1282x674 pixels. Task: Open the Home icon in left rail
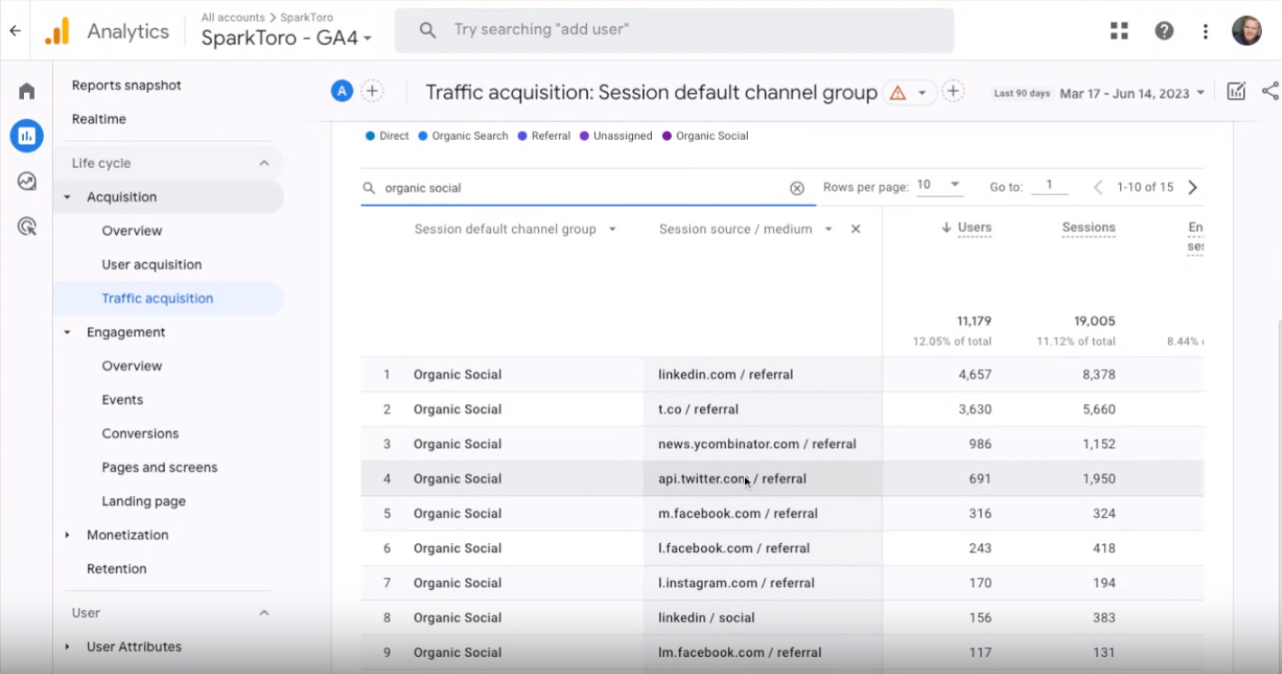click(x=27, y=91)
